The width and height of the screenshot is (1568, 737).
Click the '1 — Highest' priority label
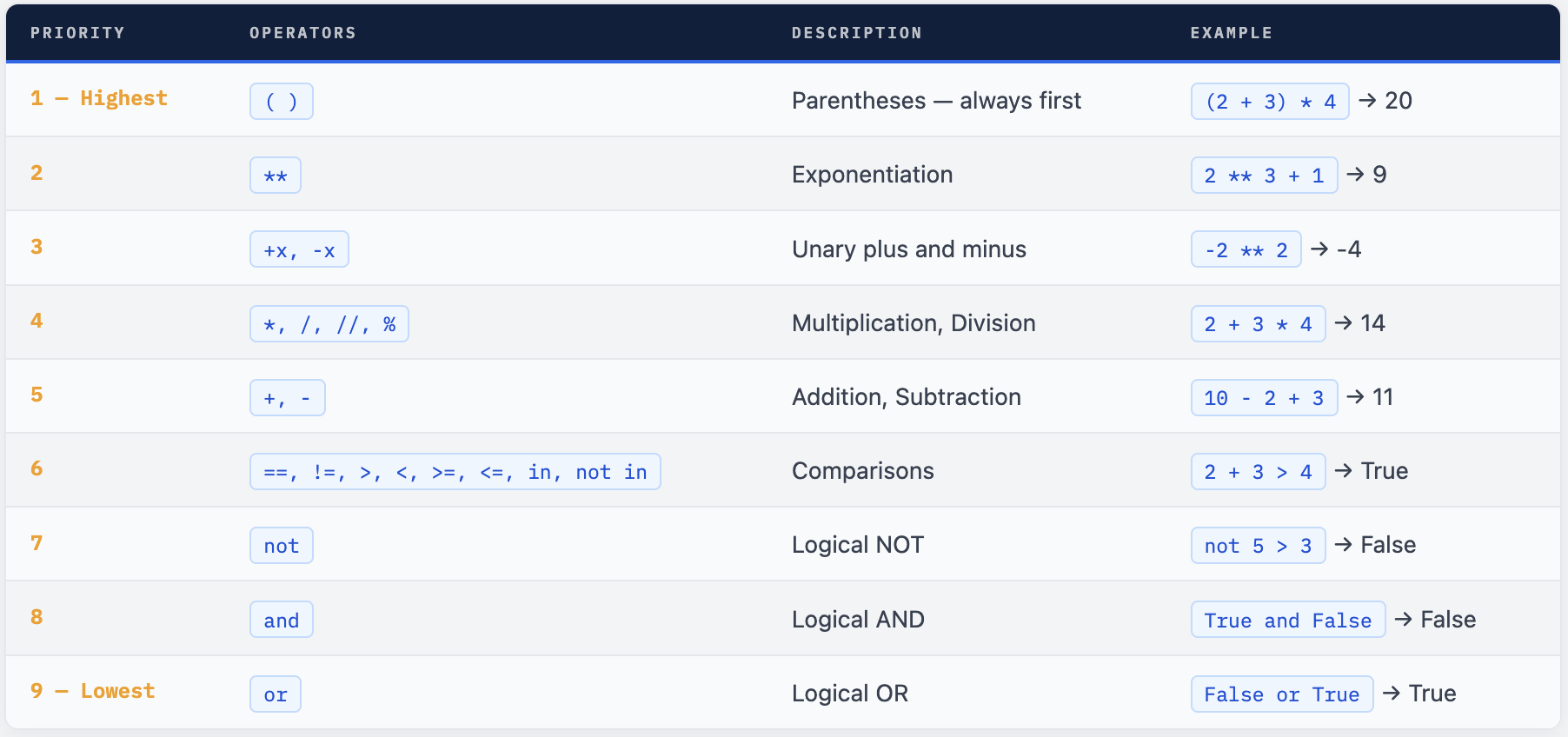[98, 98]
